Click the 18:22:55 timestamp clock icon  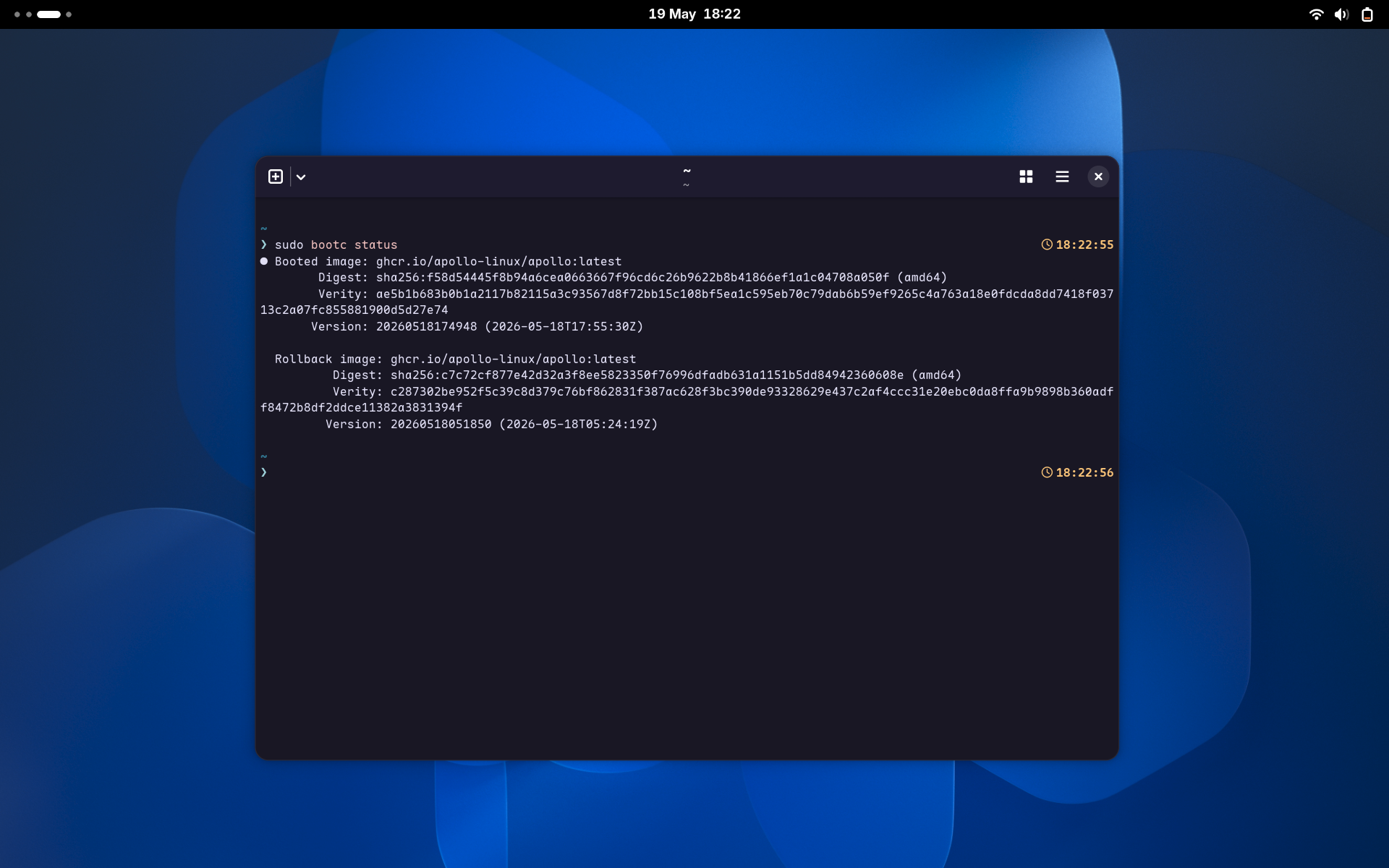(x=1047, y=244)
